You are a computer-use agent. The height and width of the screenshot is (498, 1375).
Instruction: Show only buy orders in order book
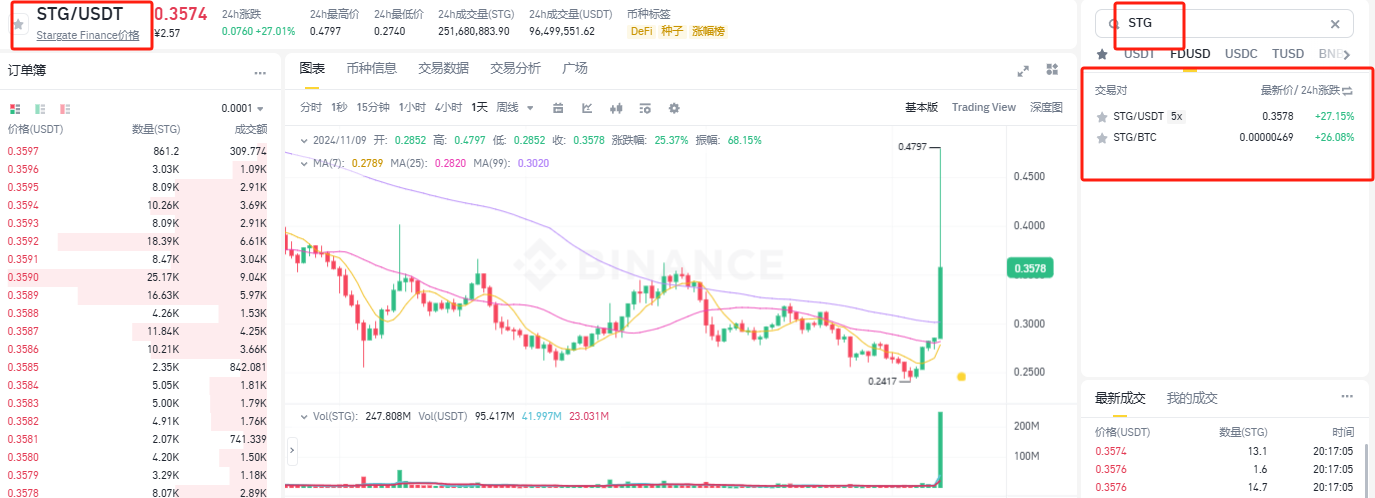(40, 108)
